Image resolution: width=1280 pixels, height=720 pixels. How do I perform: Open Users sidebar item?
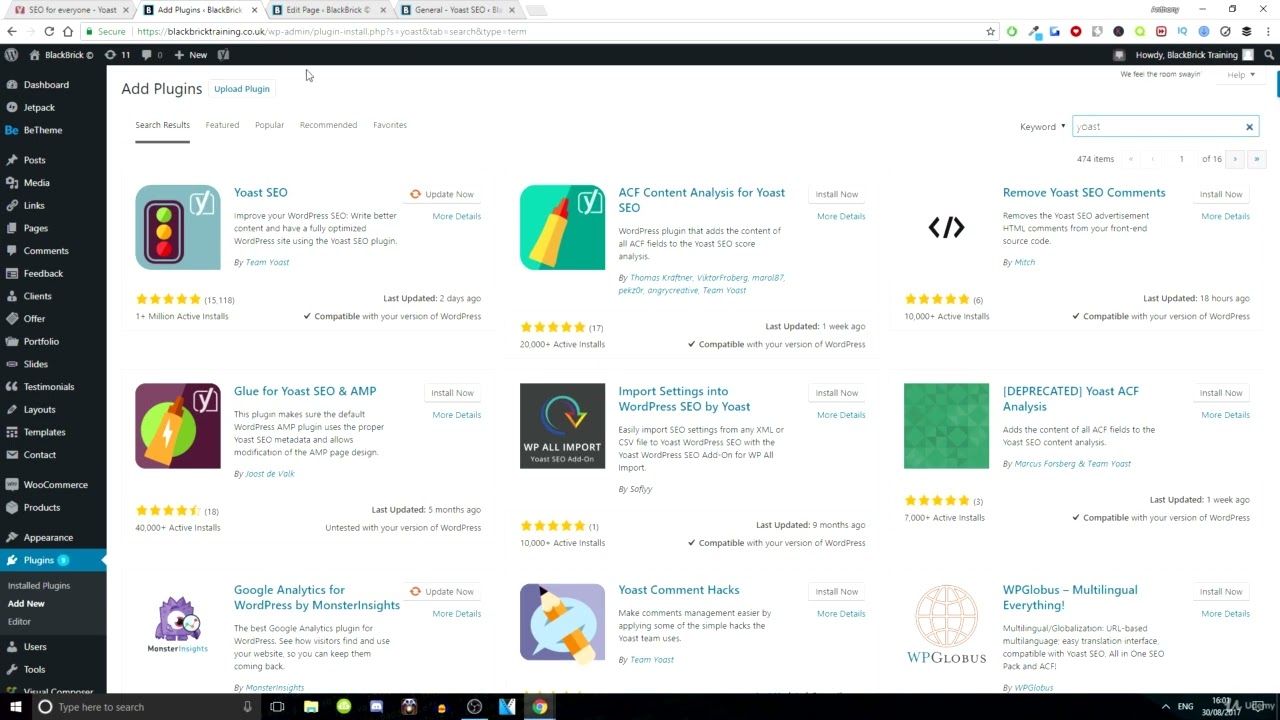(x=35, y=647)
